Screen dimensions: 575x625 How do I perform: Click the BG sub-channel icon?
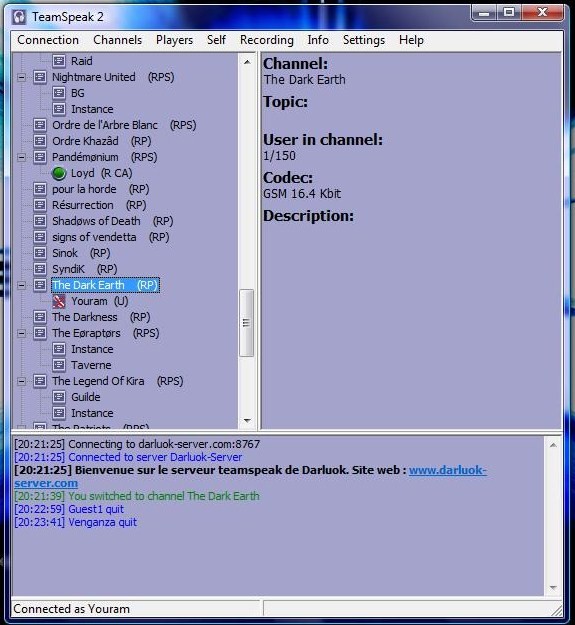click(x=59, y=93)
